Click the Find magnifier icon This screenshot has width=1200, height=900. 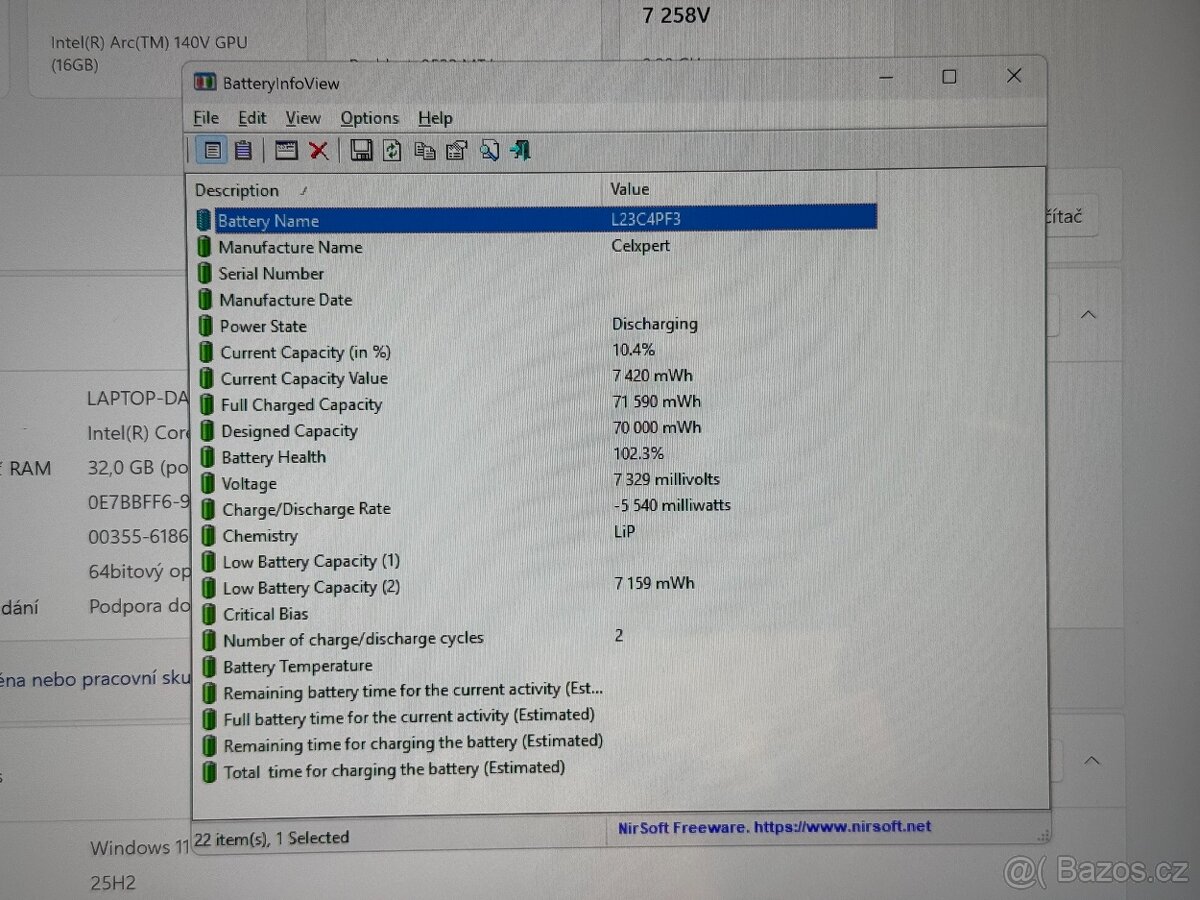[489, 150]
